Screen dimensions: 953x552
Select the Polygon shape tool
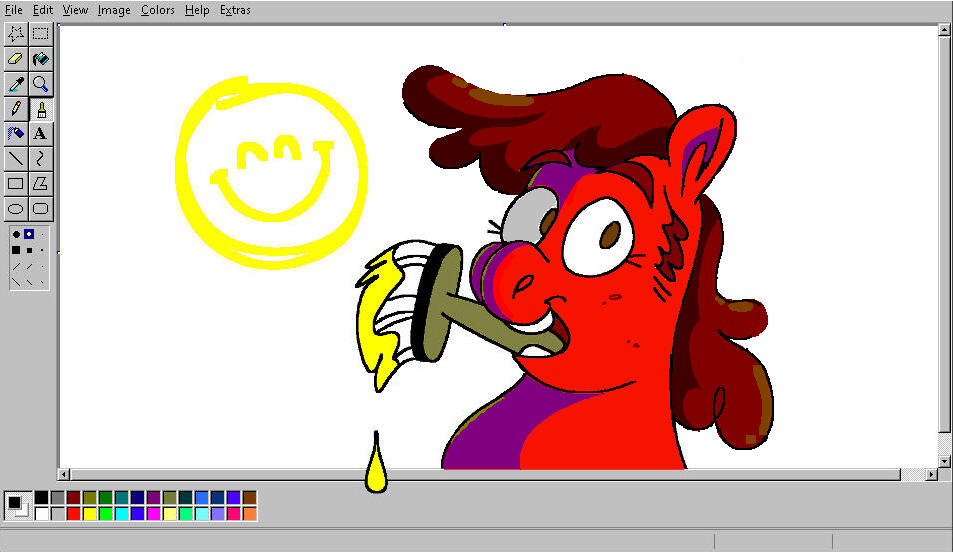click(x=41, y=183)
